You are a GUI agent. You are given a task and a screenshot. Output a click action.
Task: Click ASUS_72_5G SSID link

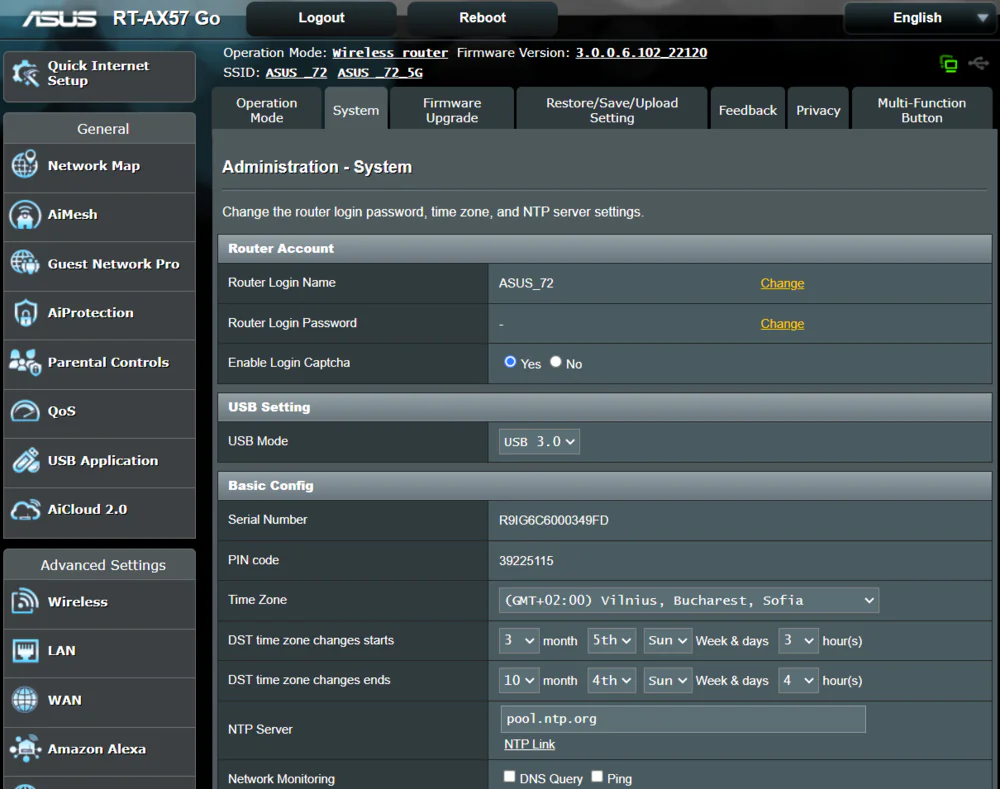pos(380,73)
